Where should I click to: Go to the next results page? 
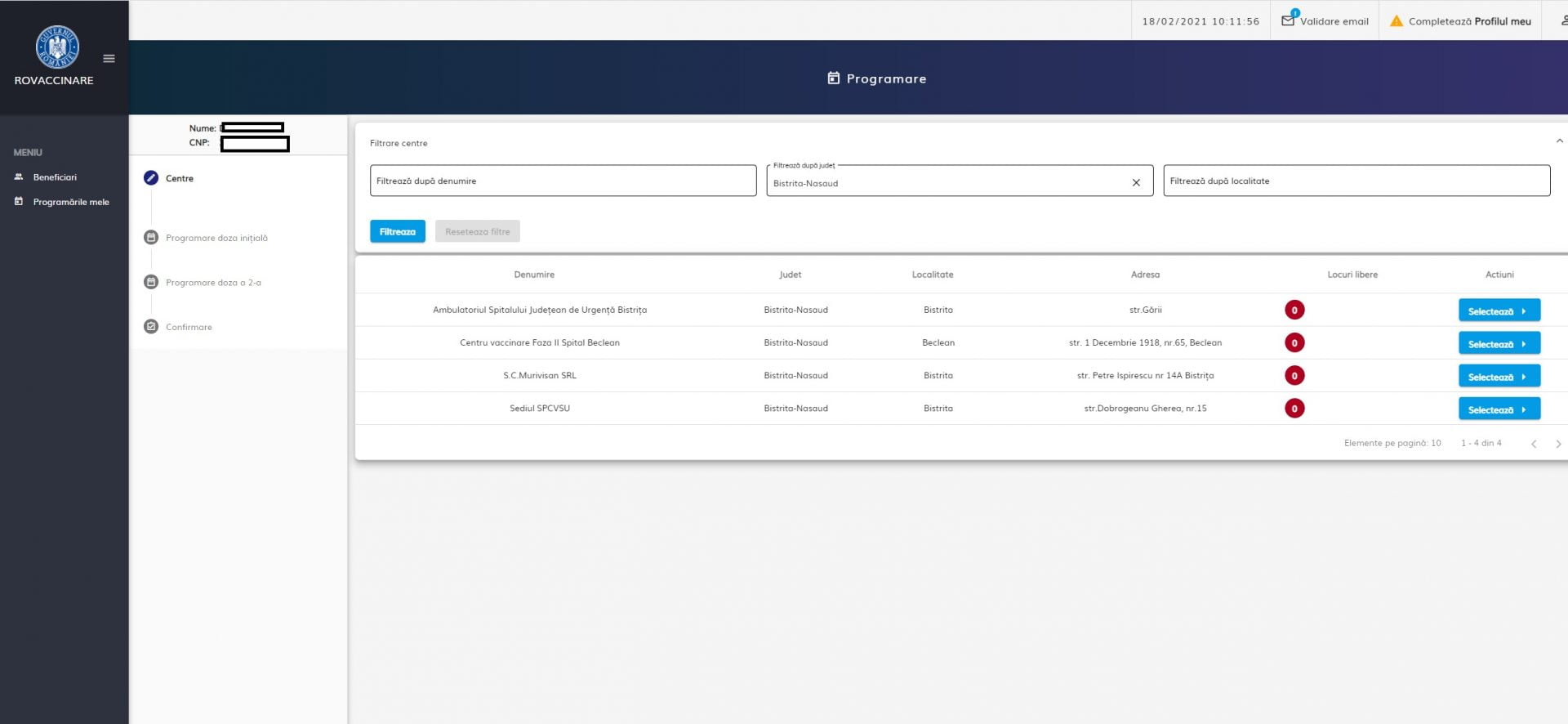[x=1558, y=444]
